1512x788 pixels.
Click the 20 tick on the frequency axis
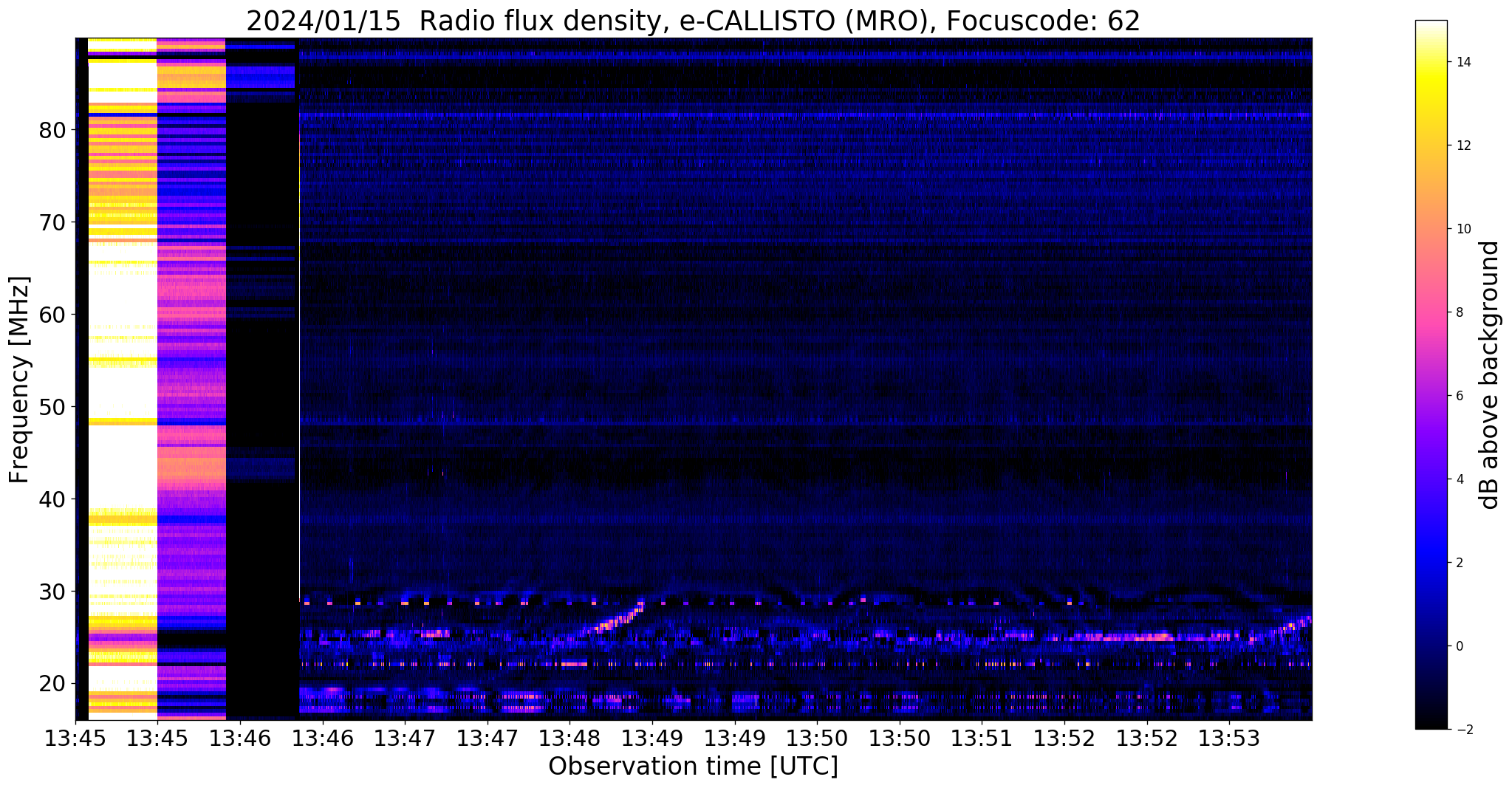tap(52, 684)
